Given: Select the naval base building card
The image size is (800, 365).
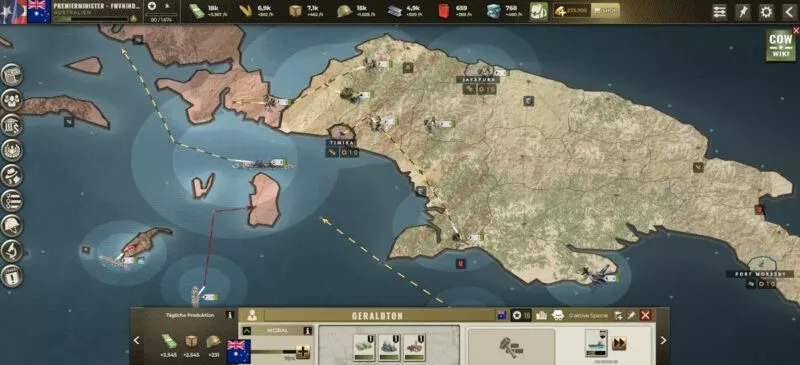Looking at the screenshot, I should tap(389, 348).
